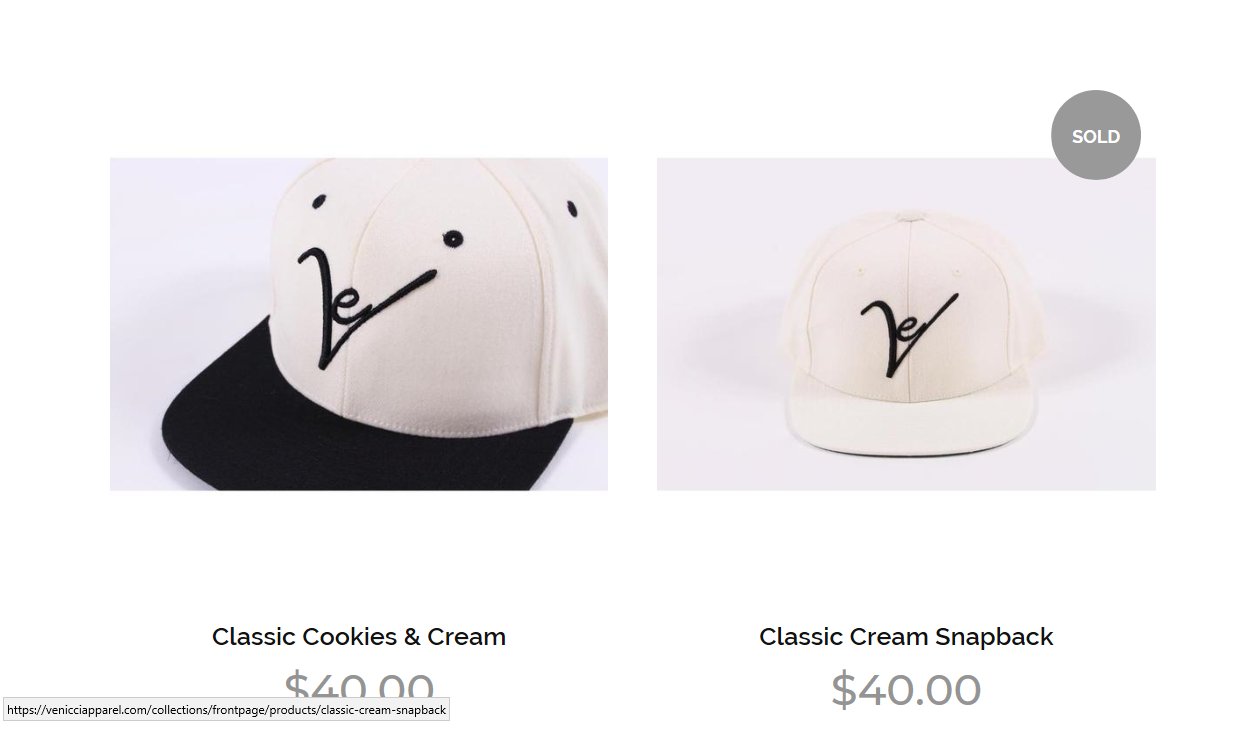Click the word "Snapback" in the right title
The width and height of the screenshot is (1256, 754).
tap(994, 637)
